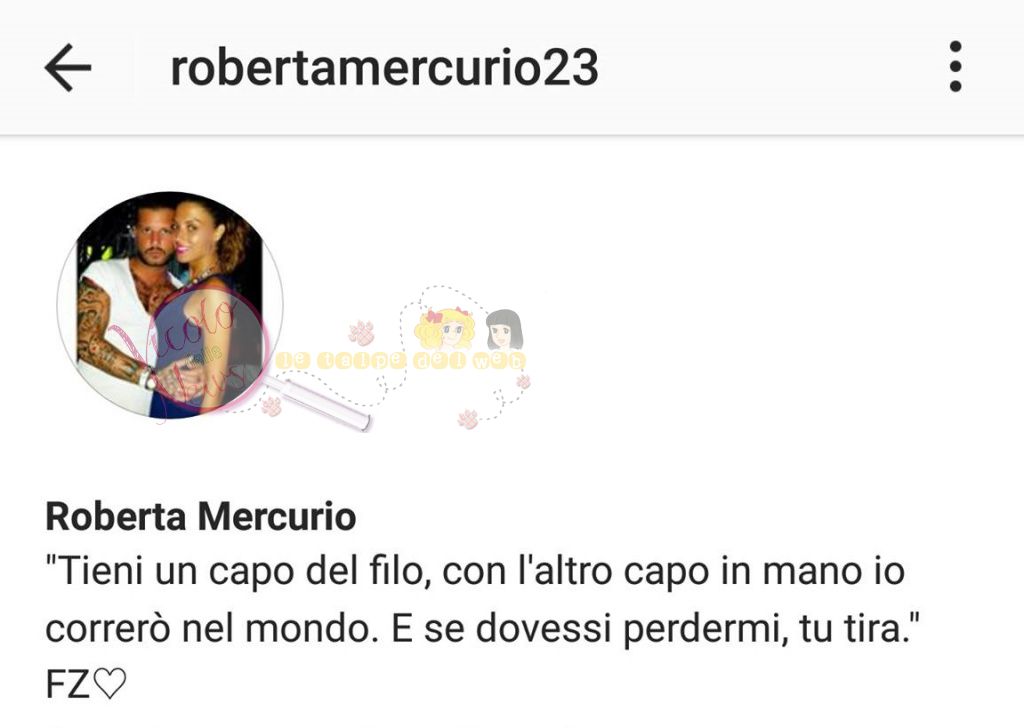Image resolution: width=1024 pixels, height=728 pixels.
Task: Click the paw print below the cartoon girls
Action: pos(468,419)
